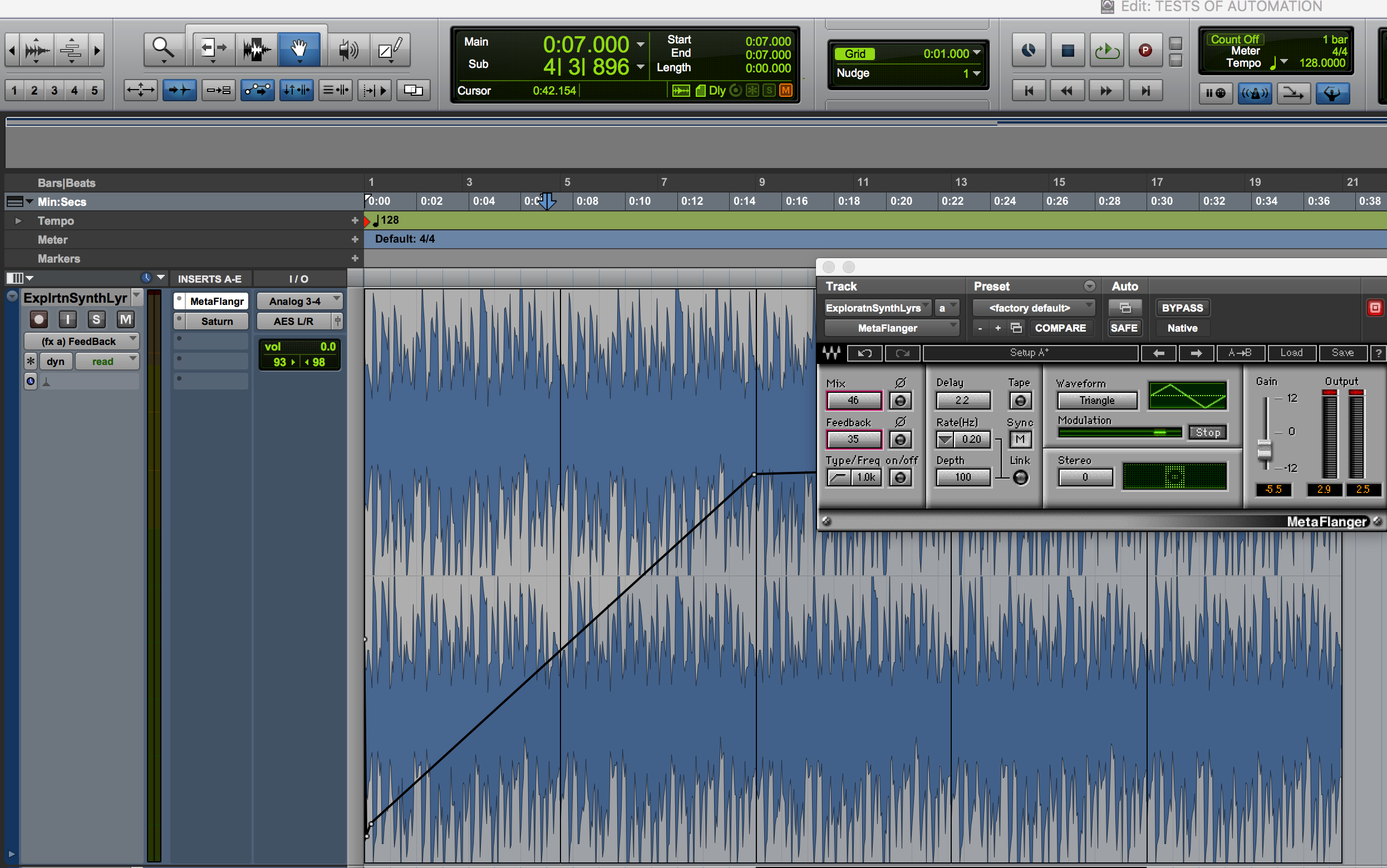Viewport: 1387px width, 868px height.
Task: Record-enable the ExplrtnSynthLyr track
Action: click(x=39, y=319)
